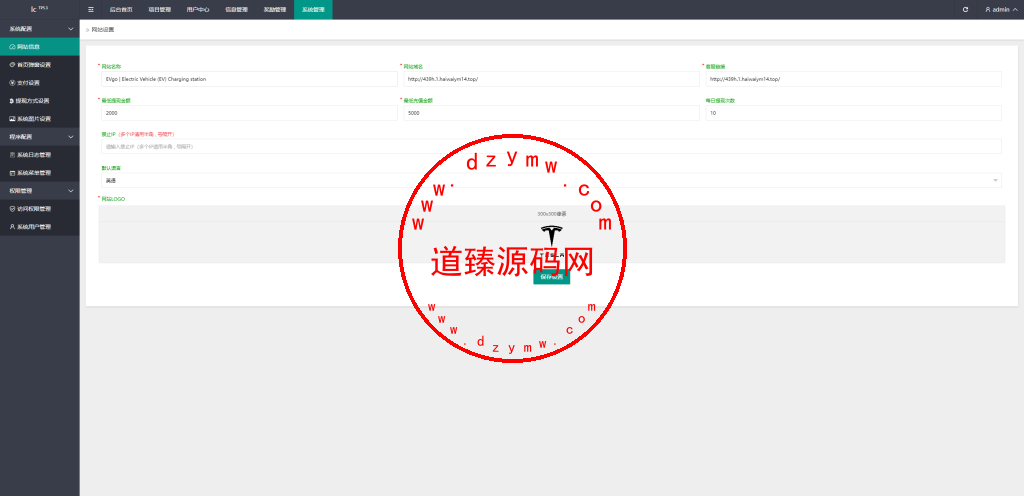Open the 后台首页 top tab
This screenshot has height=496, width=1024.
[x=121, y=10]
